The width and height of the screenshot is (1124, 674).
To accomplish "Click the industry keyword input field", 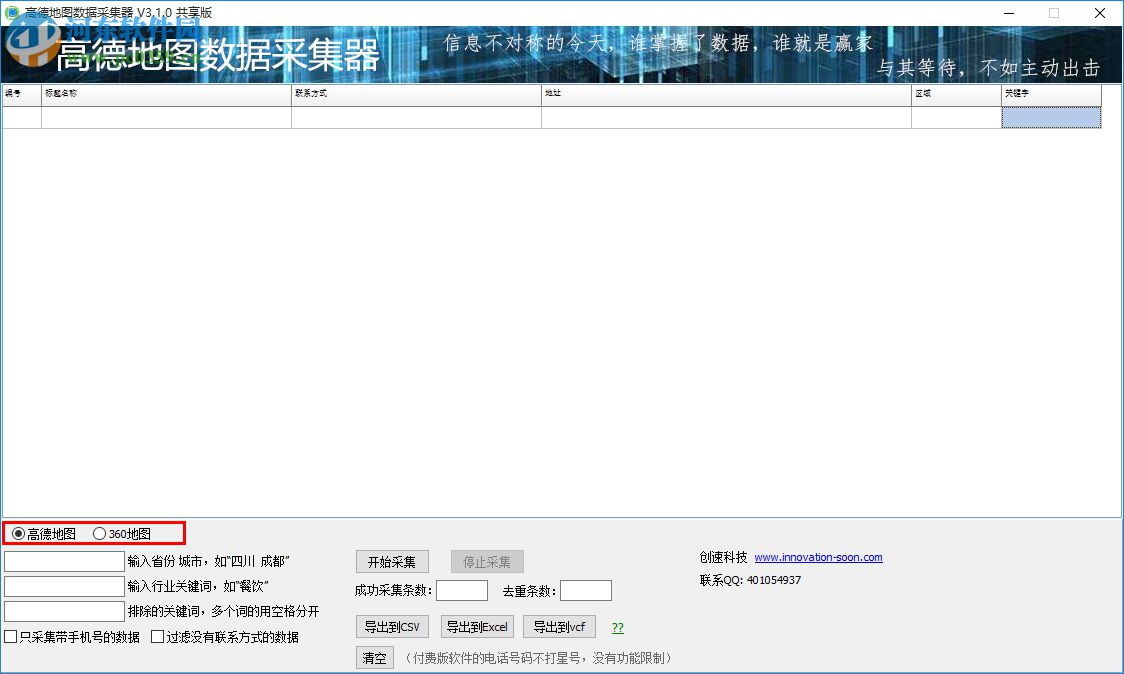I will point(63,585).
